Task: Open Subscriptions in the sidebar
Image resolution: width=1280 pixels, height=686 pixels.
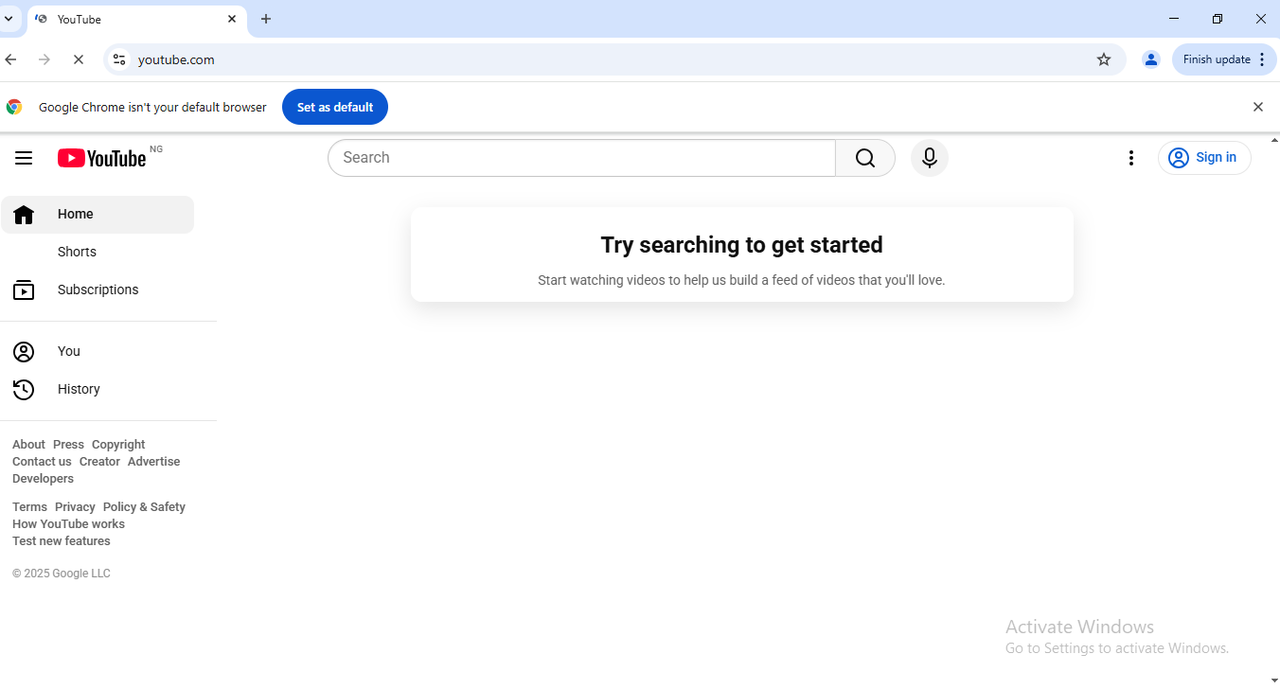Action: [98, 290]
